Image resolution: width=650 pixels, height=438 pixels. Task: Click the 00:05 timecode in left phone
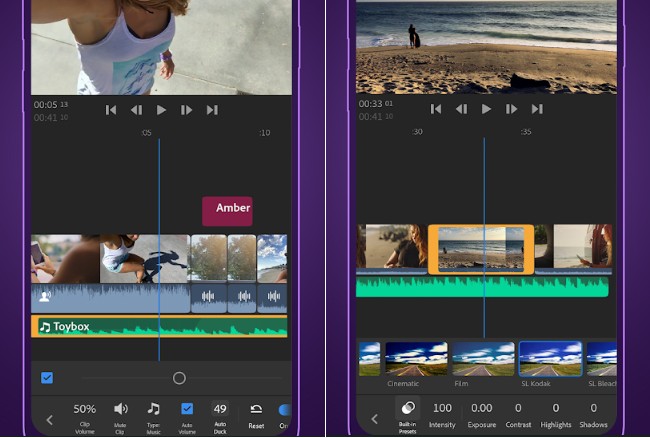pyautogui.click(x=51, y=105)
